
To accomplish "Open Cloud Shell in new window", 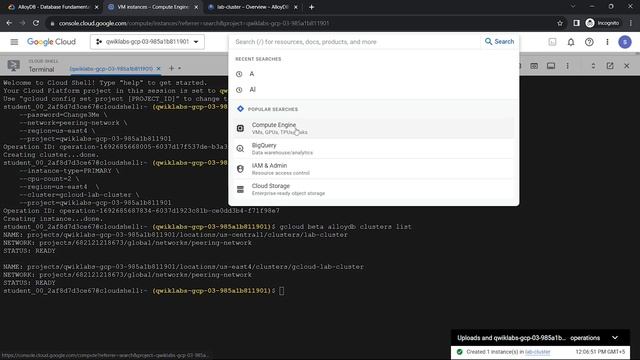I will pos(610,66).
